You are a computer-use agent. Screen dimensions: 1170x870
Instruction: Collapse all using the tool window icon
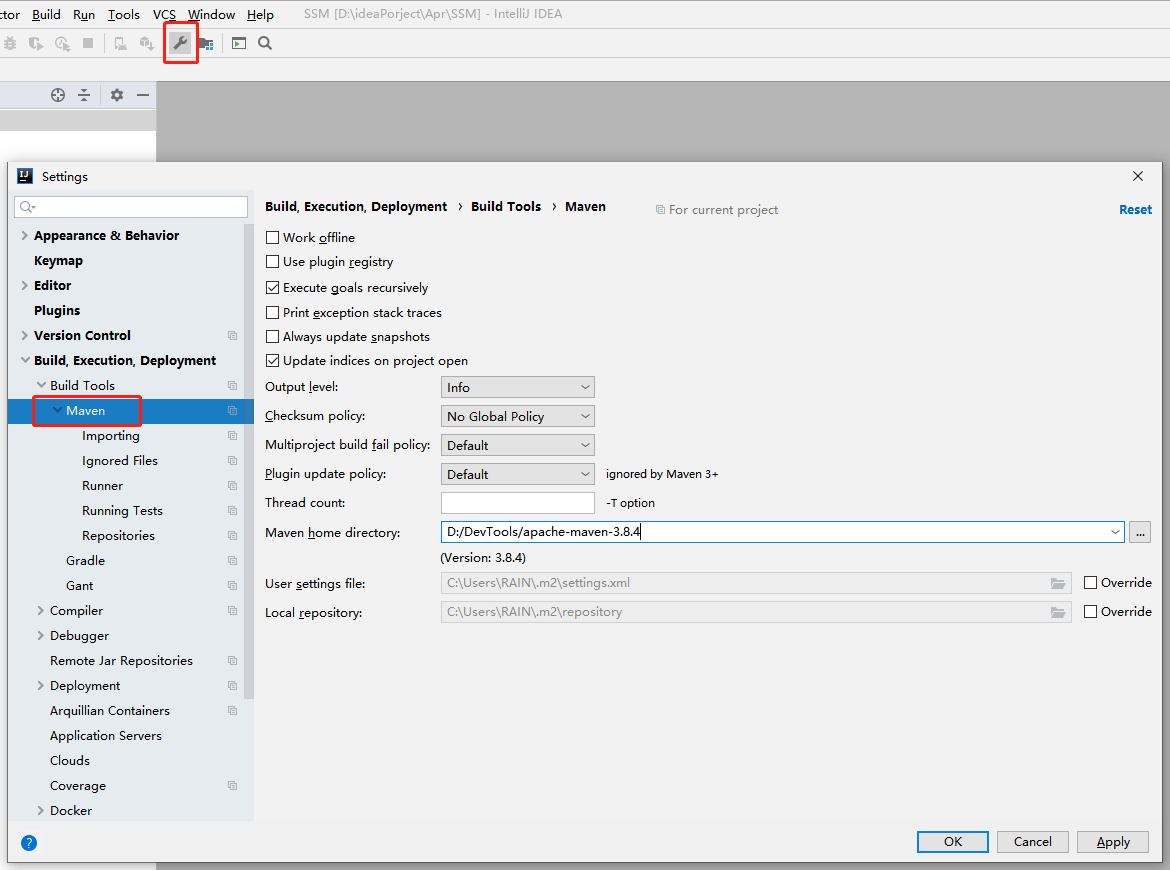point(84,95)
